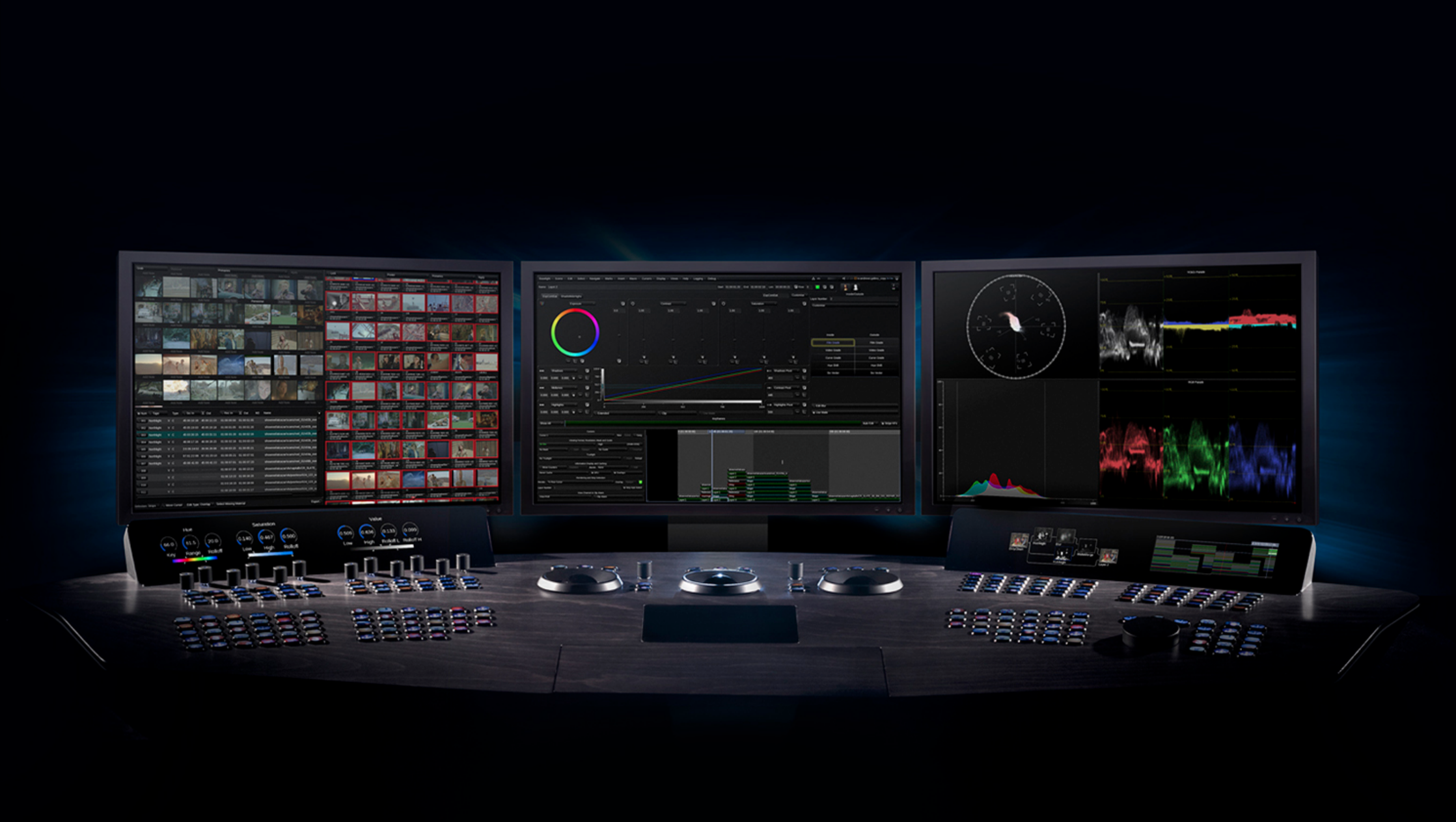Switch to the Shadows/Midtones/Highlights tab
The width and height of the screenshot is (1456, 822).
click(571, 296)
